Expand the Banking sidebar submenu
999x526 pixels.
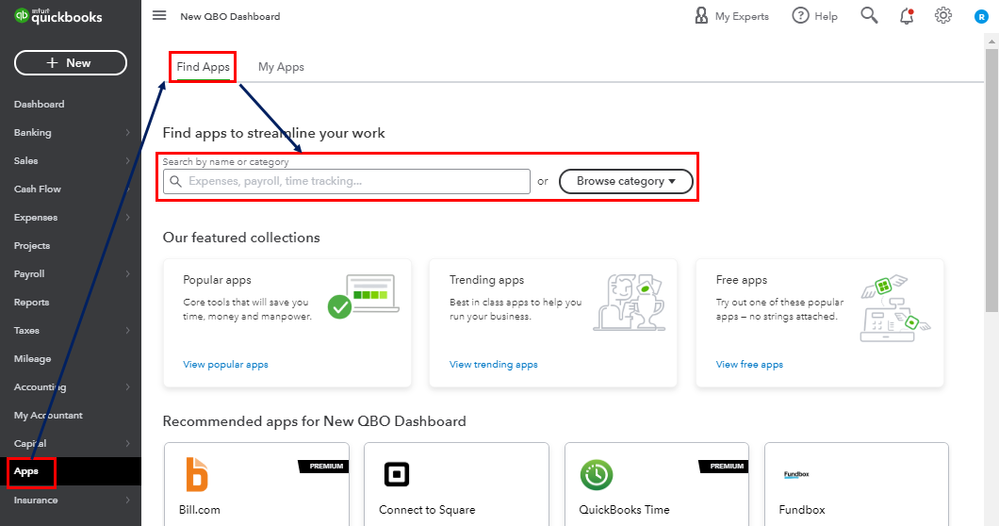click(x=127, y=133)
